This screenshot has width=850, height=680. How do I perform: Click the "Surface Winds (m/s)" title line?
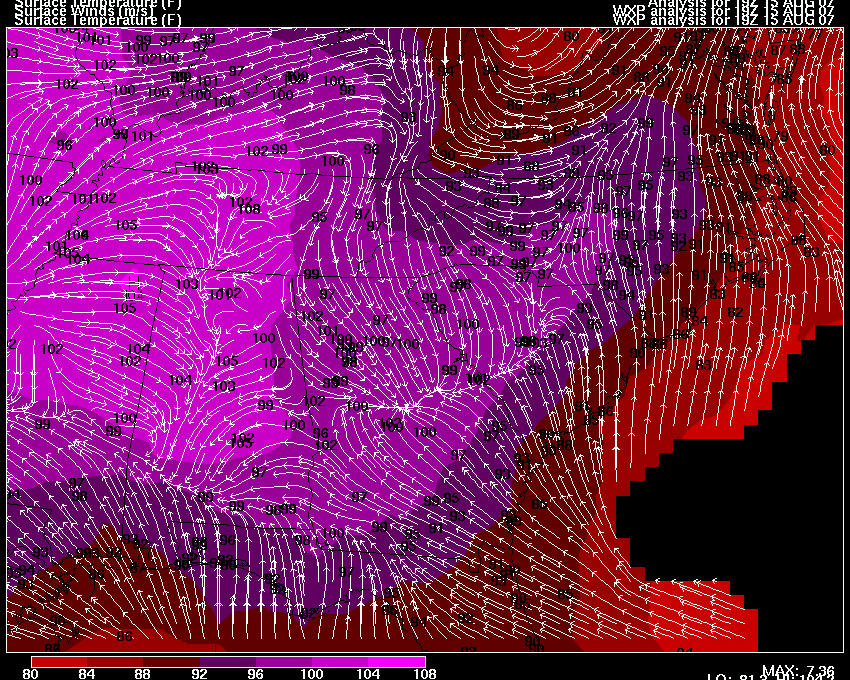click(85, 11)
